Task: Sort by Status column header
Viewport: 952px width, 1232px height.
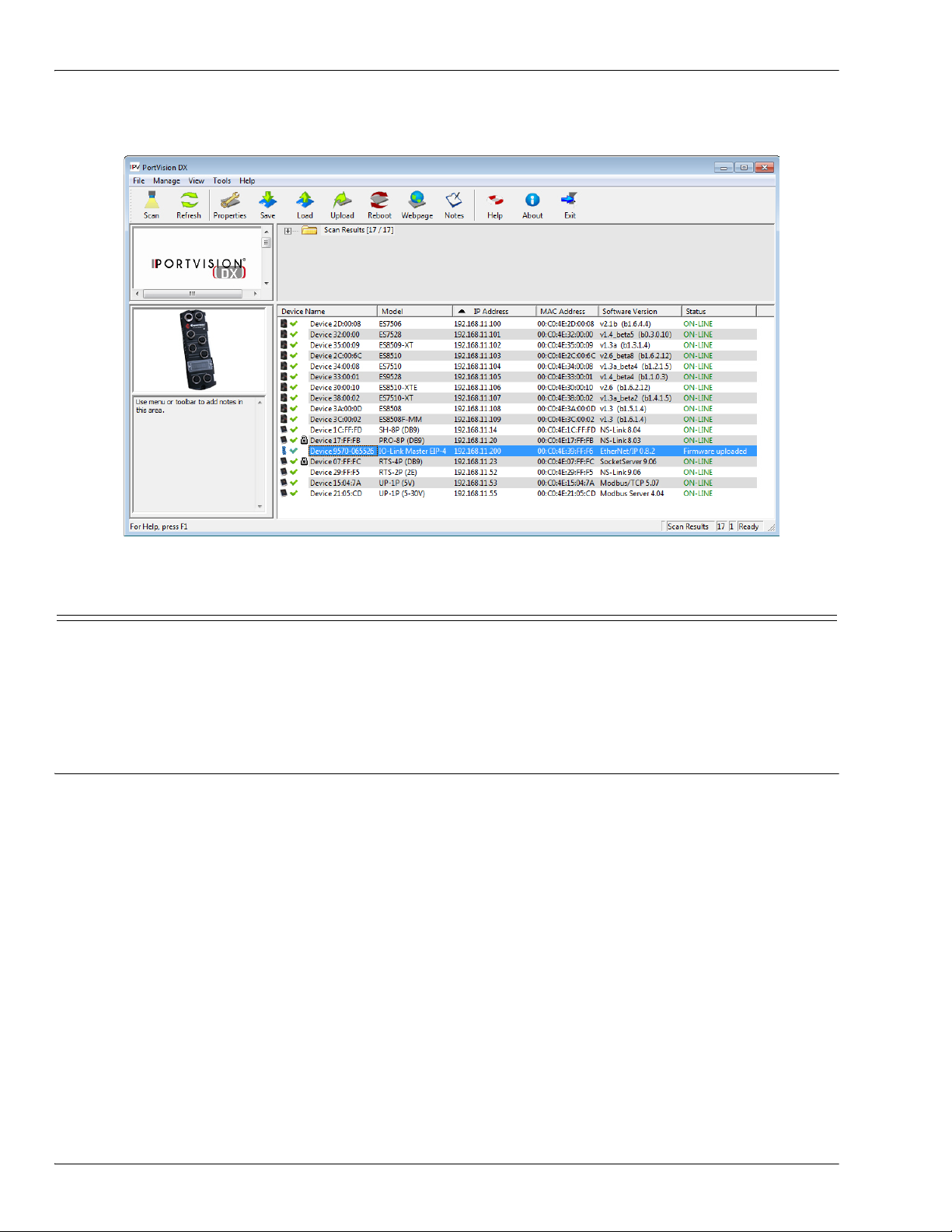Action: [719, 311]
